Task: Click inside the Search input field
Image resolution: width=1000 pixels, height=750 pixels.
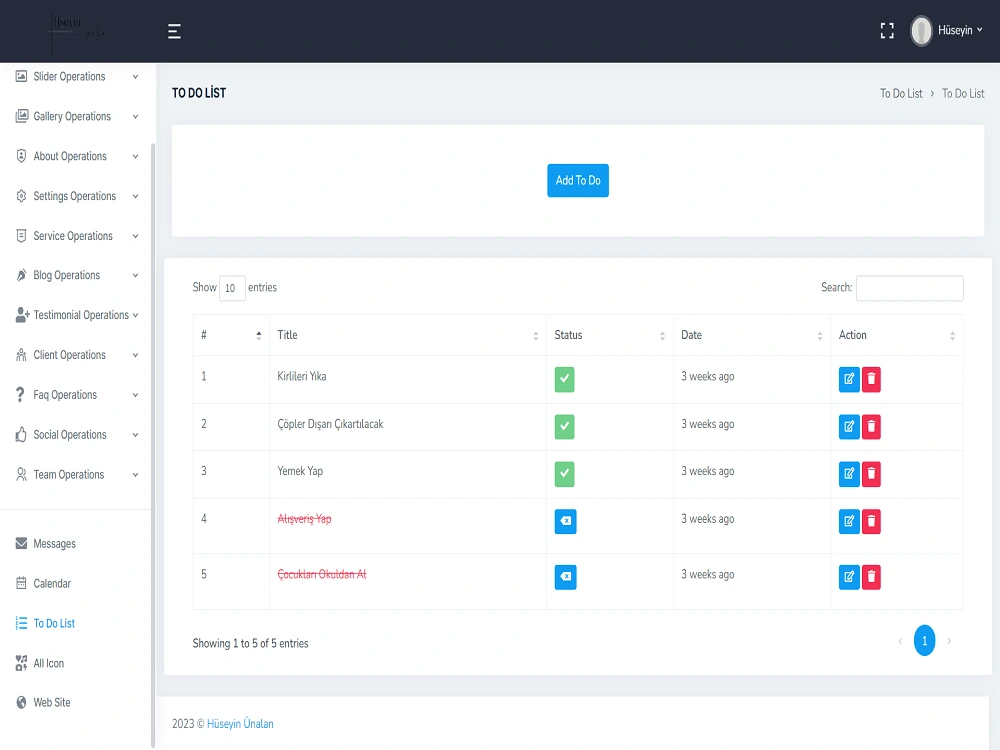Action: point(909,288)
